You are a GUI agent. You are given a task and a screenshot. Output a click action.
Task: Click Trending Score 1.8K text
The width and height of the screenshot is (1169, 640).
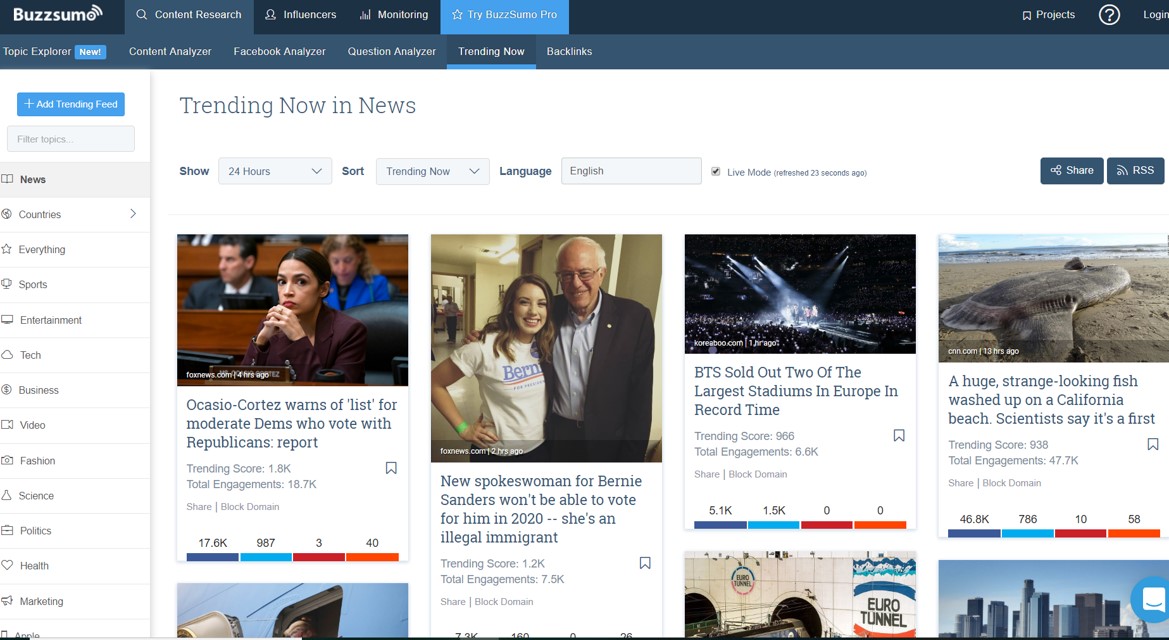pyautogui.click(x=239, y=468)
